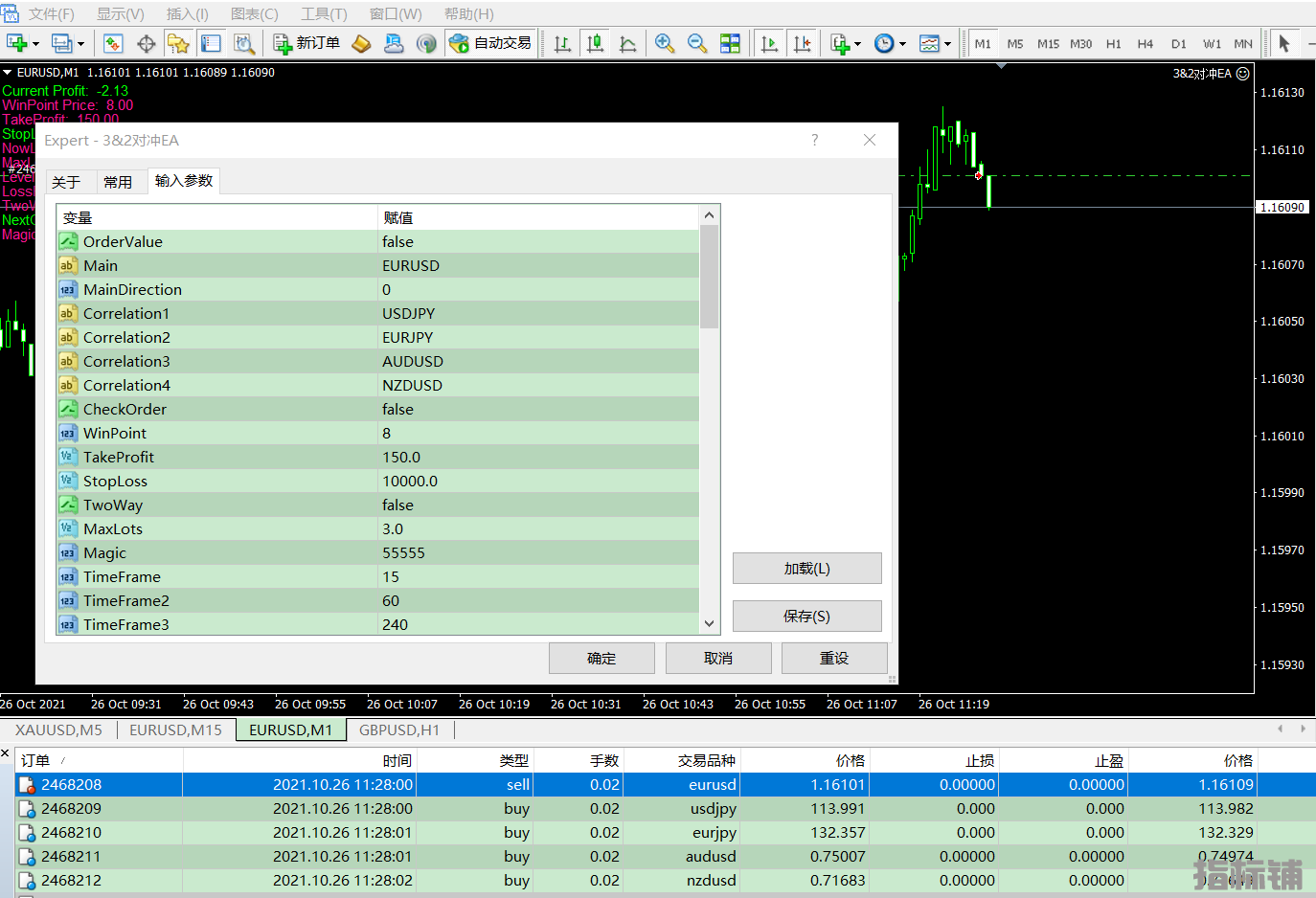This screenshot has width=1316, height=898.
Task: Open the New Chart toolbar icon
Action: (x=17, y=43)
